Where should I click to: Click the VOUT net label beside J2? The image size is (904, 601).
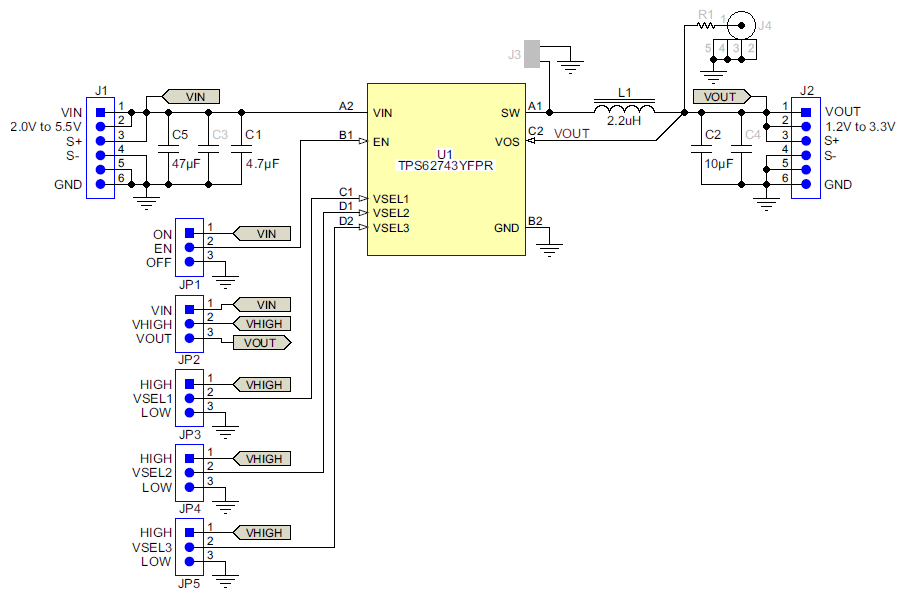(724, 97)
